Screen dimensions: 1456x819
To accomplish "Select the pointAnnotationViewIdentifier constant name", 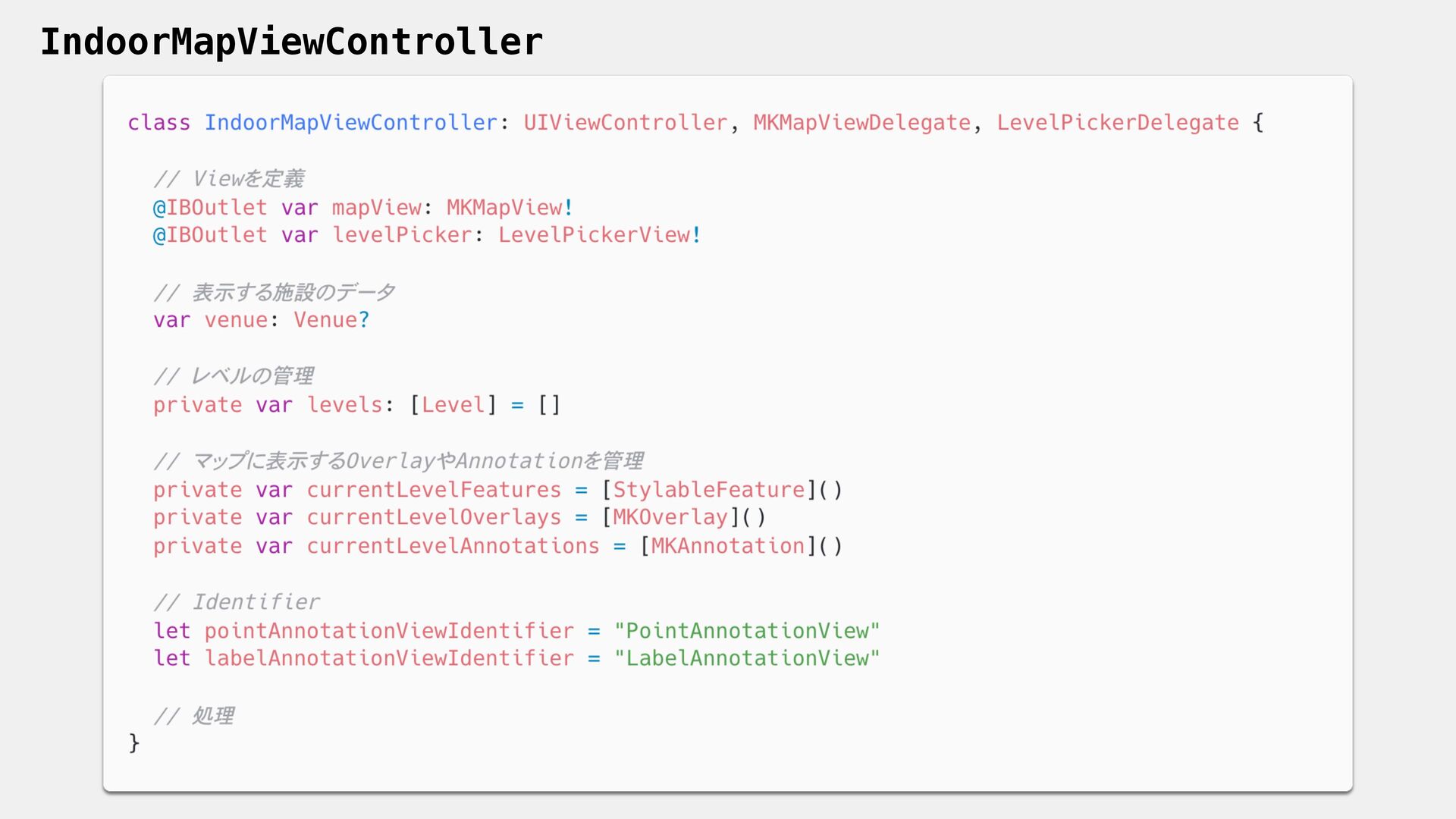I will pyautogui.click(x=389, y=630).
